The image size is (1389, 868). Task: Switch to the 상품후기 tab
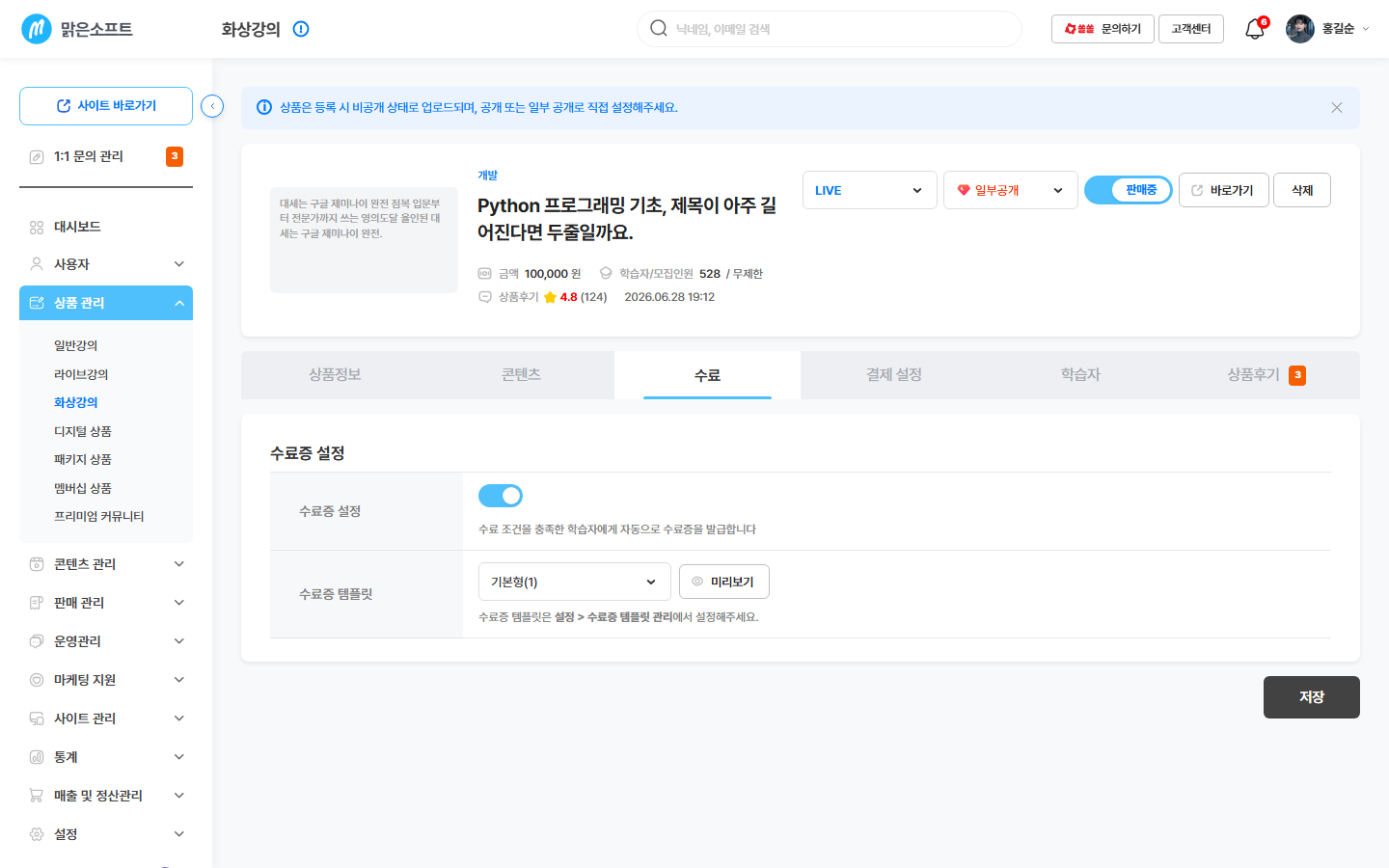(x=1266, y=374)
